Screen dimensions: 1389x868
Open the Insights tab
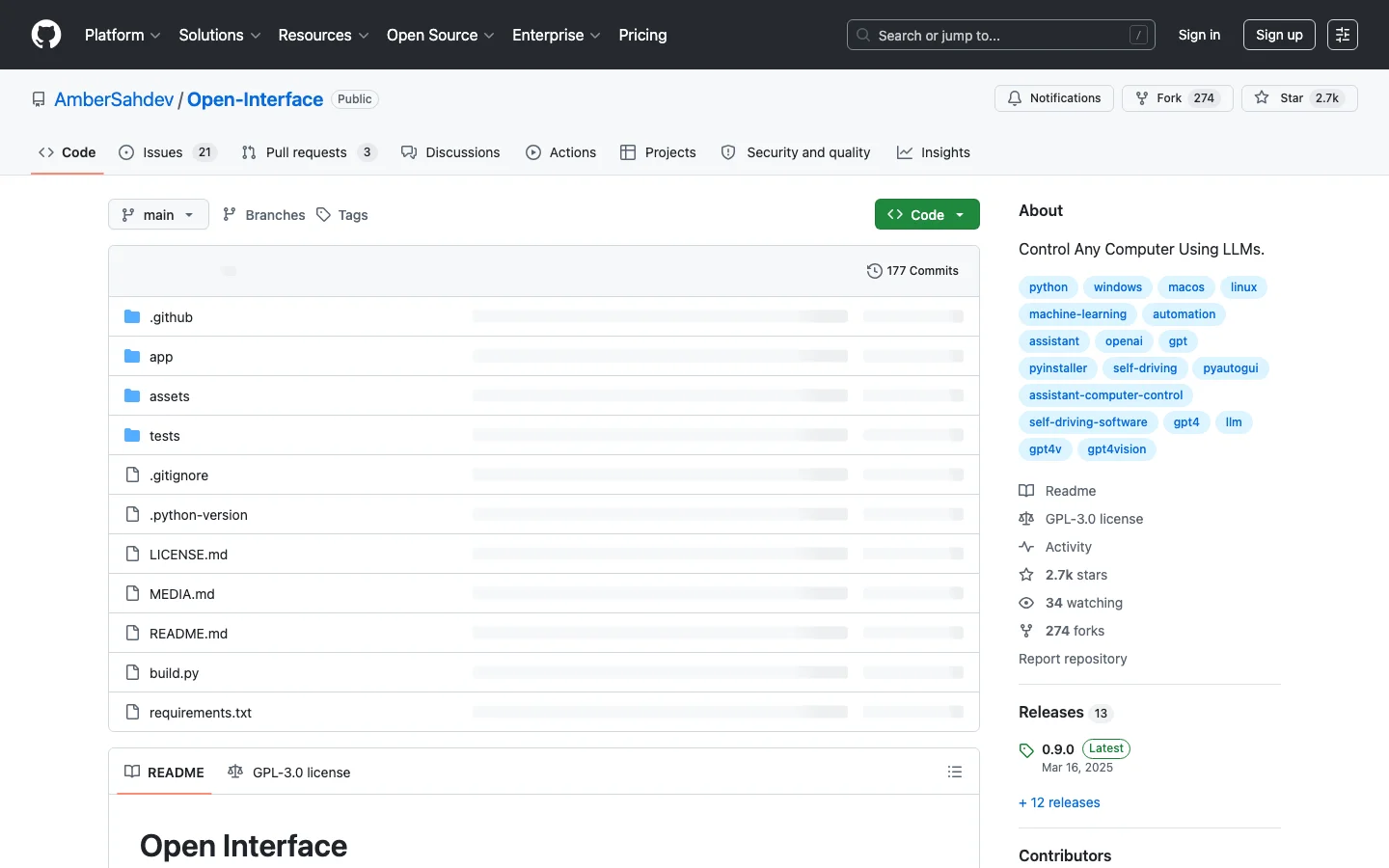[934, 152]
